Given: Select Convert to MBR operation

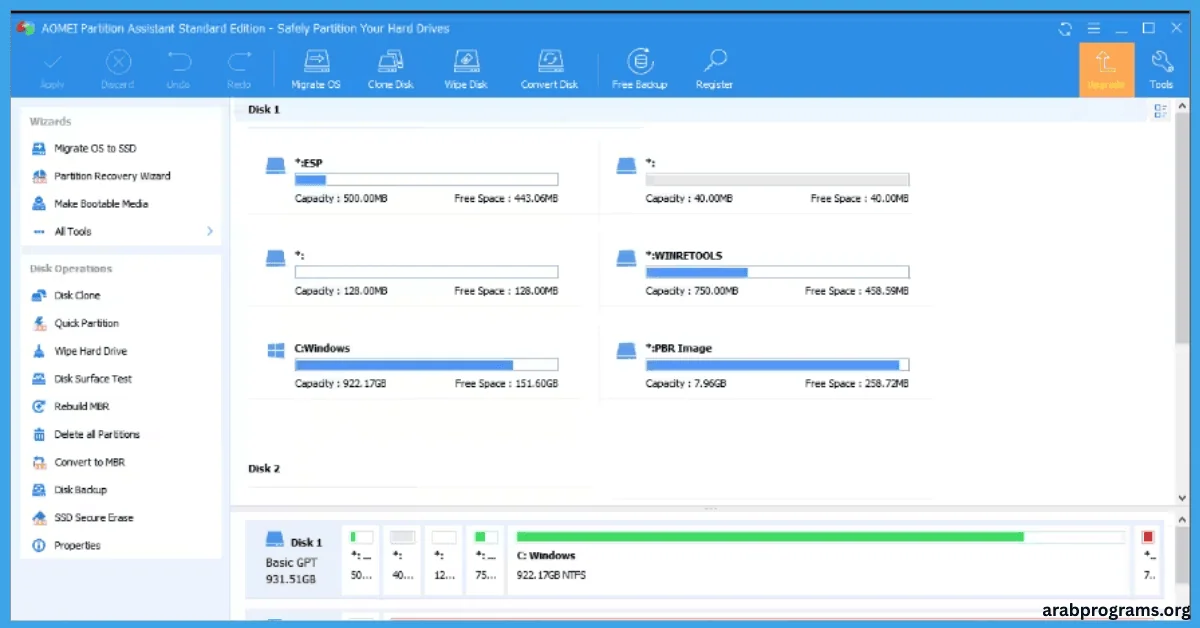Looking at the screenshot, I should (x=78, y=463).
